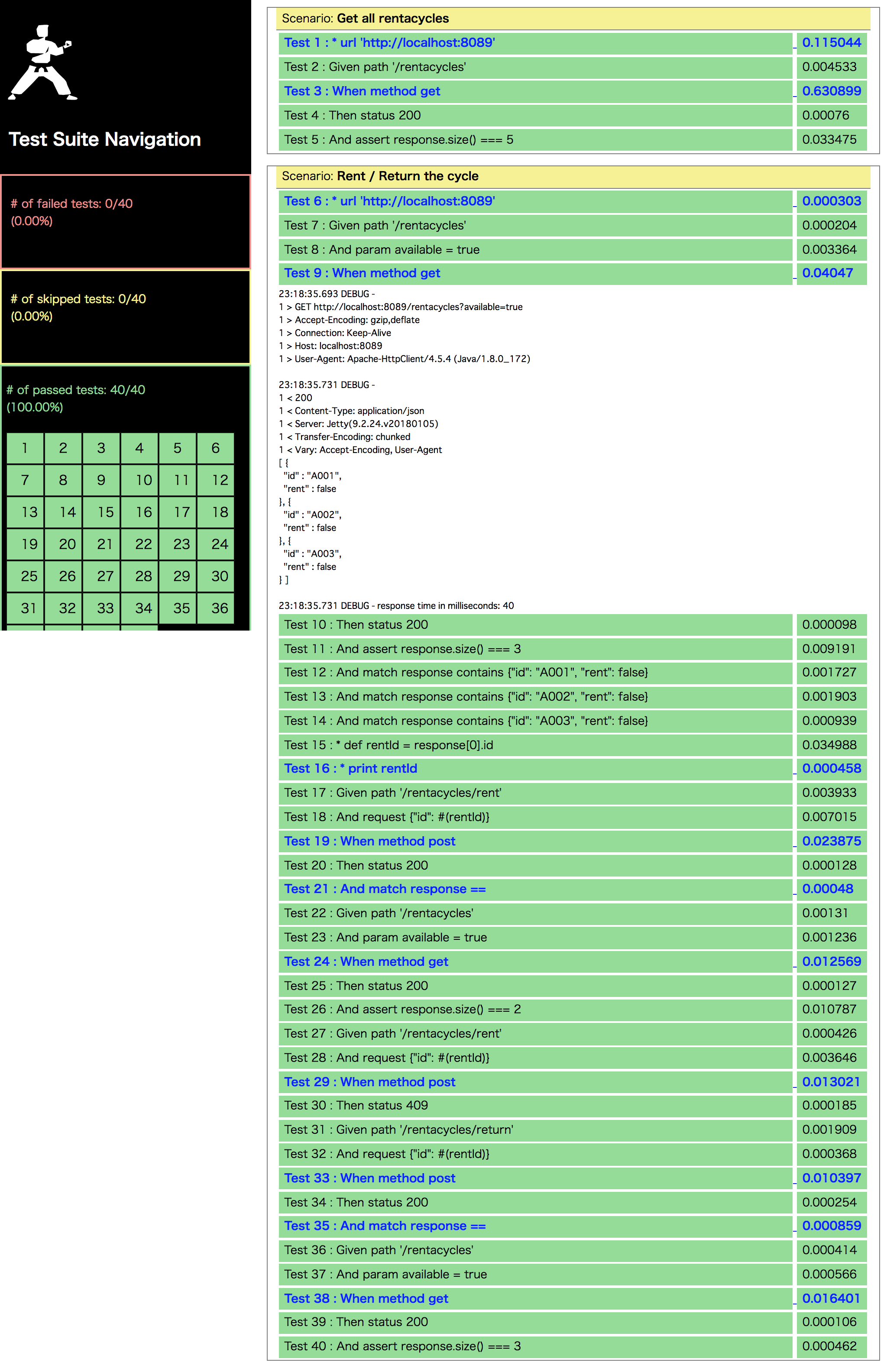This screenshot has height=1372, width=887.
Task: Select the Rent / Return the cycle scenario header
Action: coord(380,176)
